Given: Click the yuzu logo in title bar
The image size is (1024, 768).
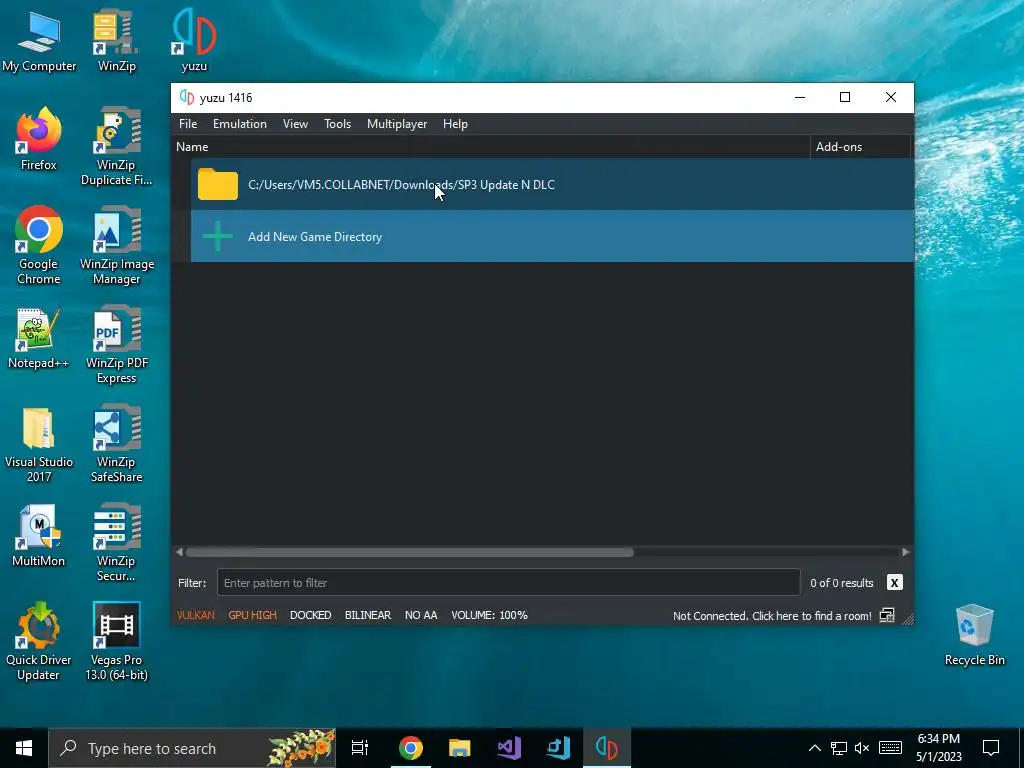Looking at the screenshot, I should [x=187, y=97].
